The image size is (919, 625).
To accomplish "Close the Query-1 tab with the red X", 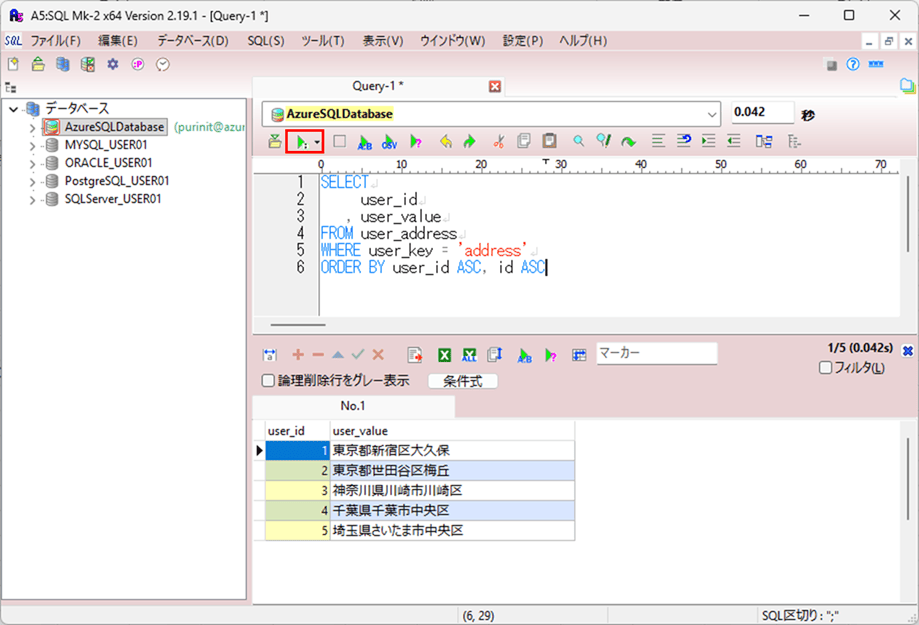I will pos(494,87).
